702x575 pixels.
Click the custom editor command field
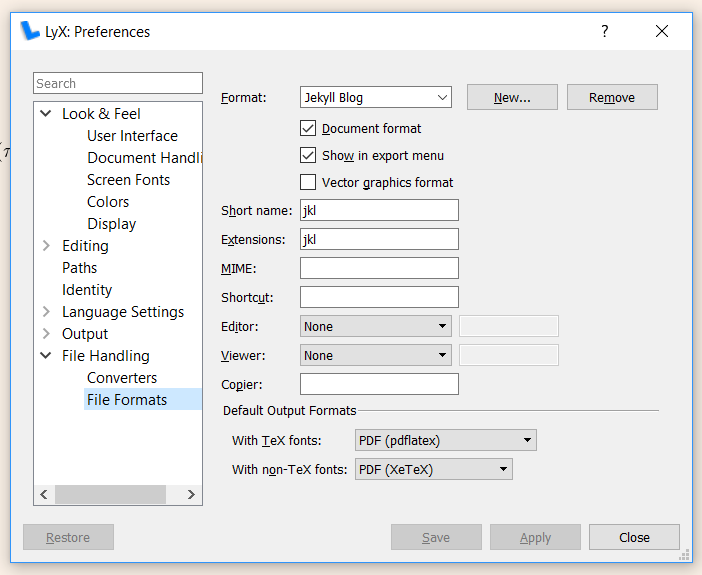509,326
